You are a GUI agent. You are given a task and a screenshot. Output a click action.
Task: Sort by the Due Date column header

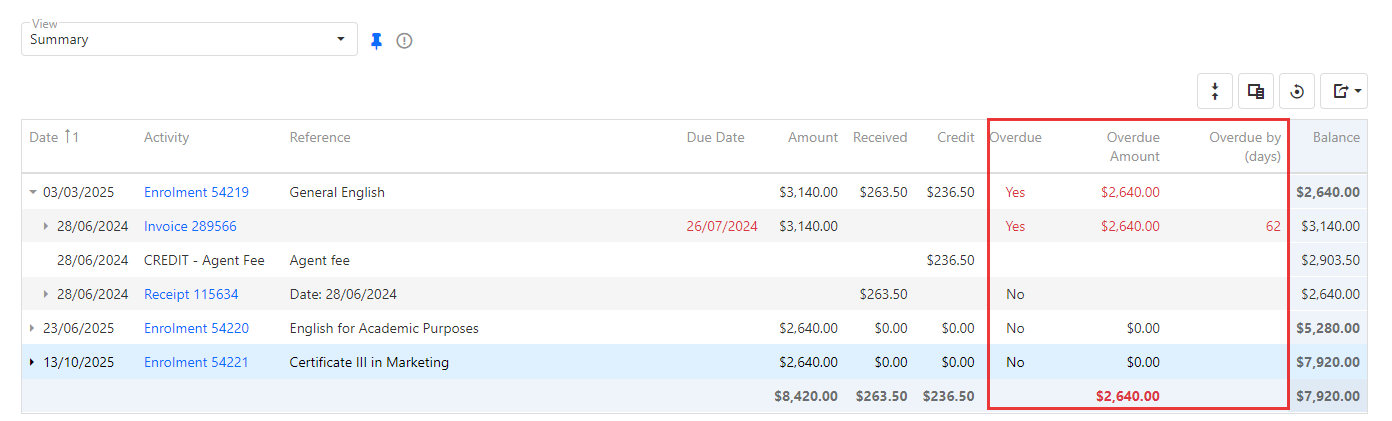(715, 137)
